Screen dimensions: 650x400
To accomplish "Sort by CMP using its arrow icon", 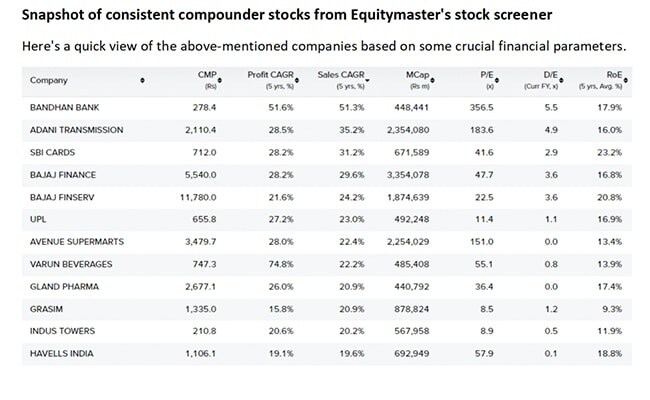I will pyautogui.click(x=219, y=75).
